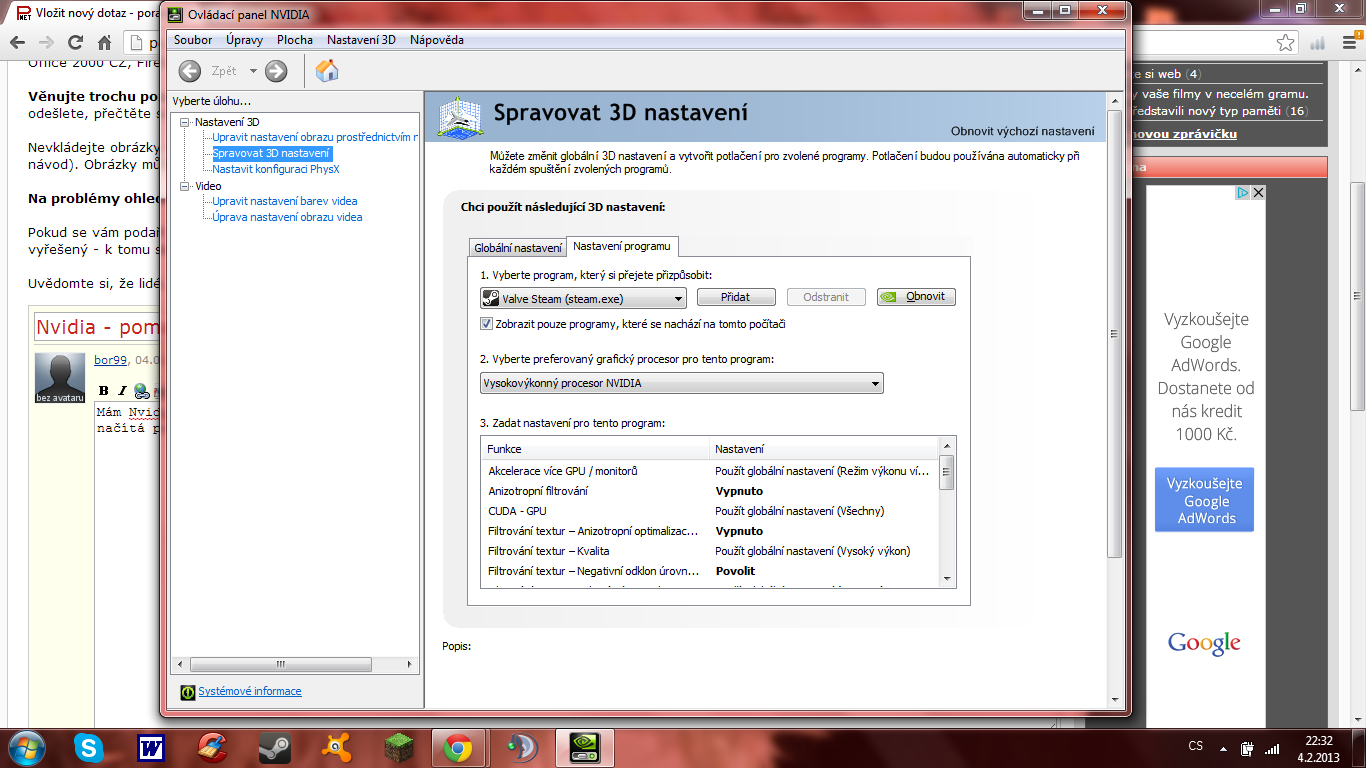1366x768 pixels.
Task: Apply italic formatting in the forum editor
Action: pyautogui.click(x=122, y=391)
